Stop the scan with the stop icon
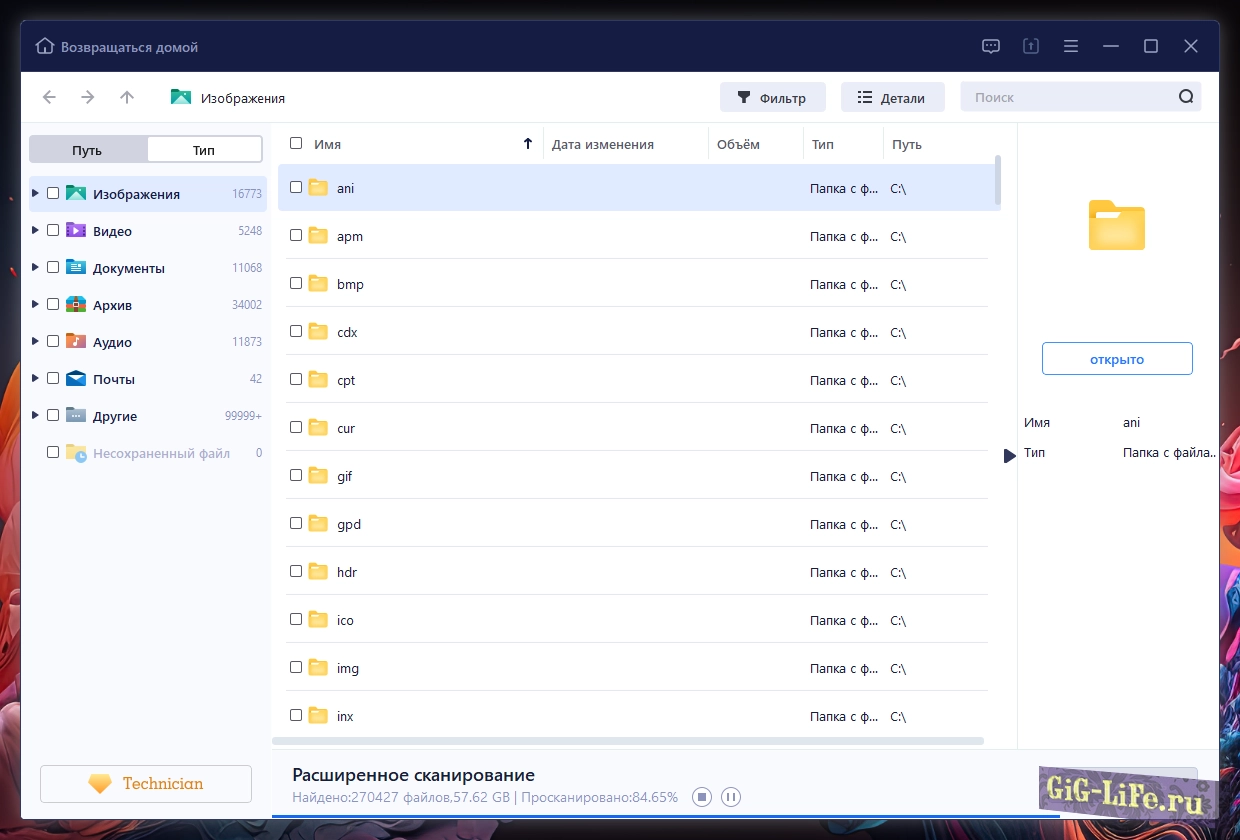 (x=702, y=797)
